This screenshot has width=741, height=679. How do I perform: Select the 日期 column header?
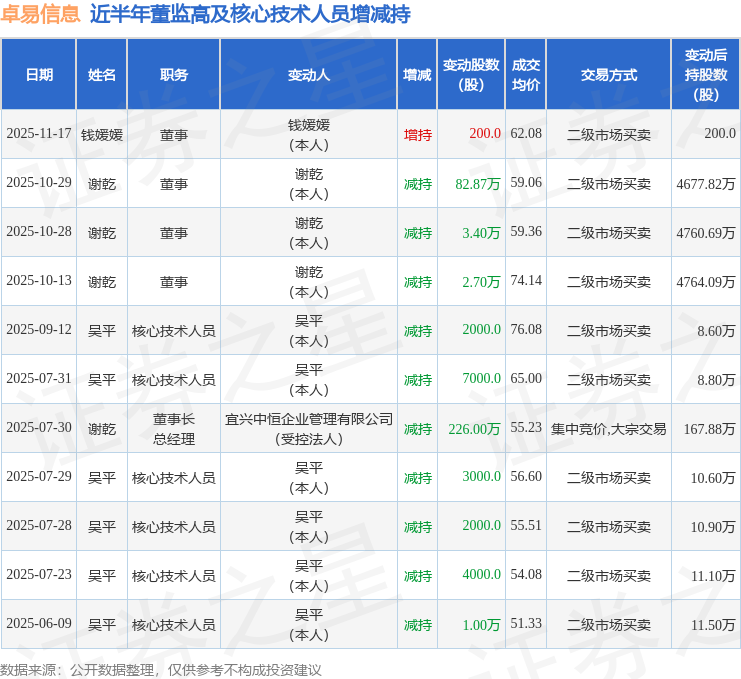point(39,75)
